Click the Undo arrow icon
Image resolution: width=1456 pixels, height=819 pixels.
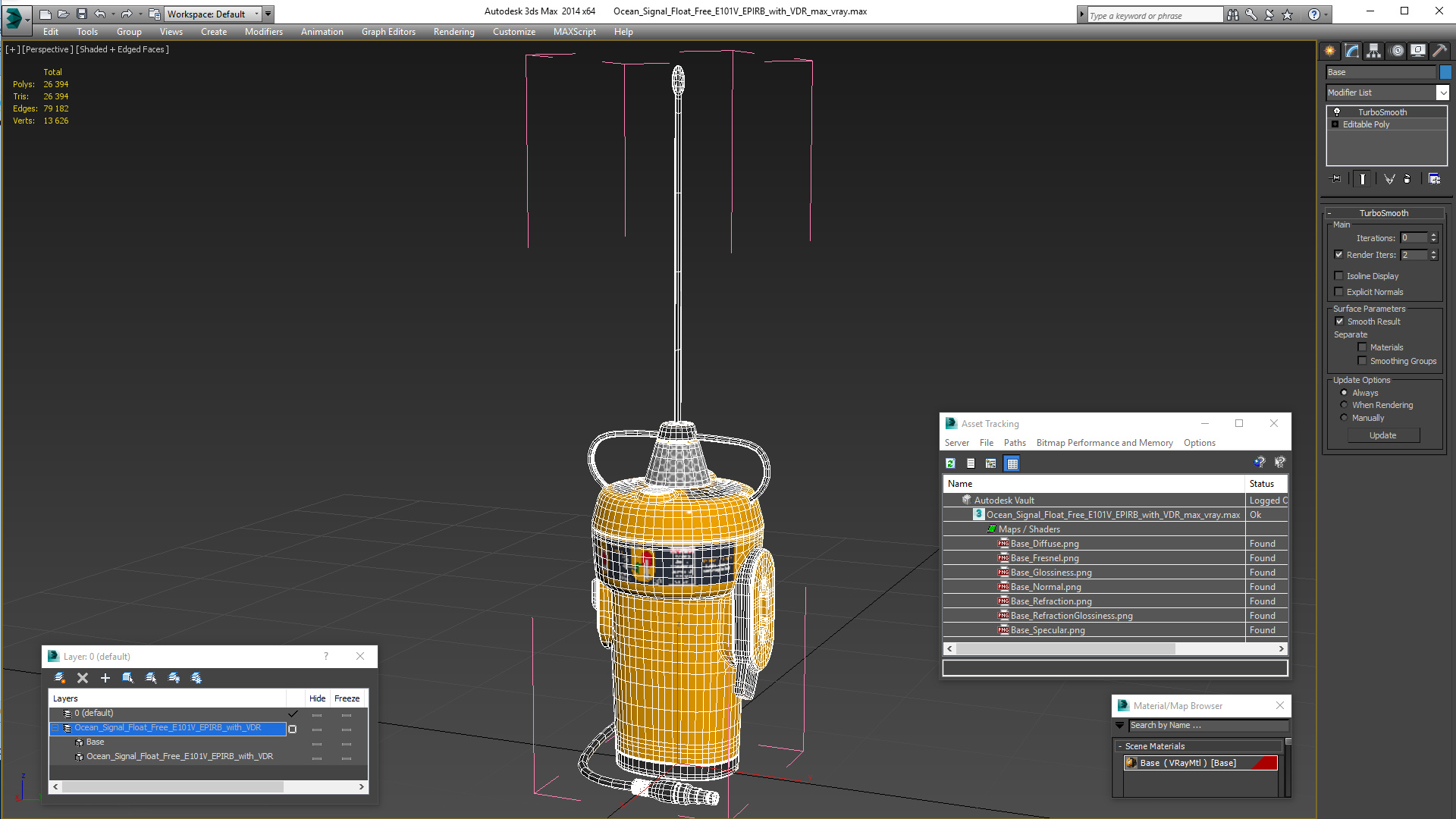99,14
